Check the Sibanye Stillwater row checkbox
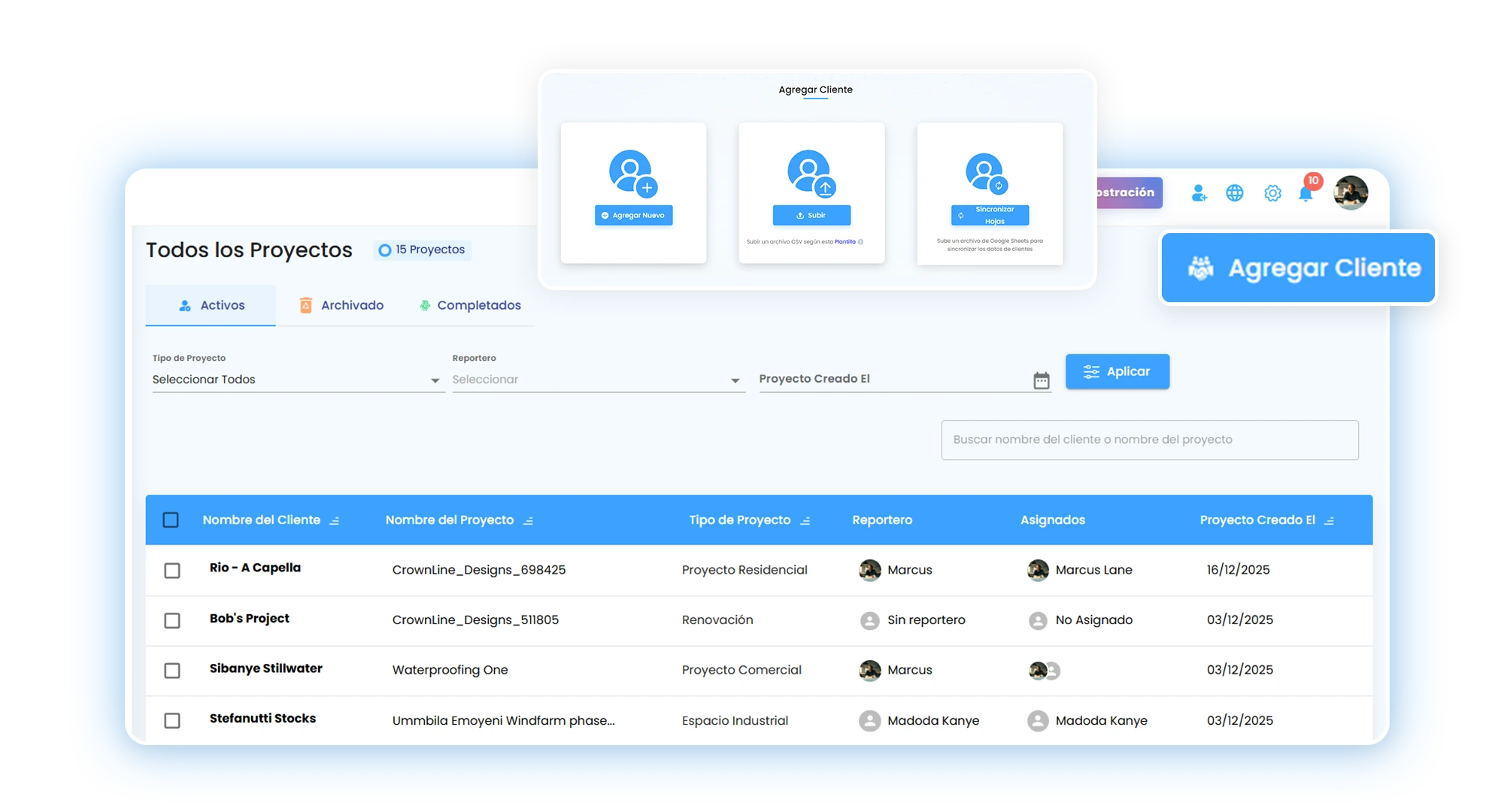 click(x=172, y=671)
